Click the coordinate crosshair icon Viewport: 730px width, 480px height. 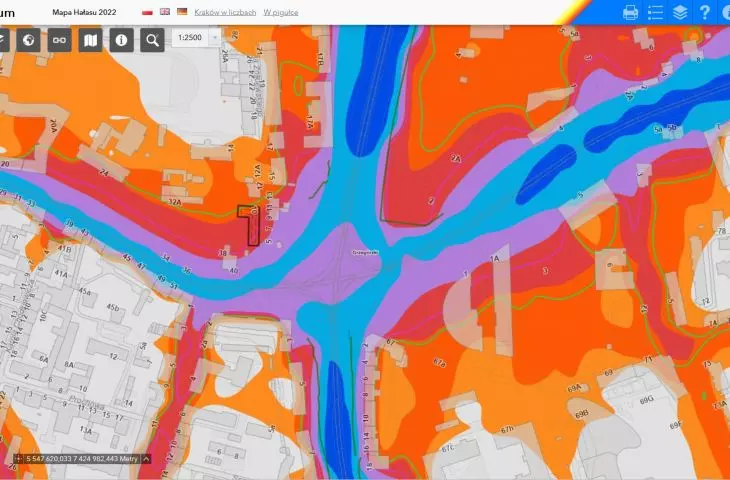click(x=19, y=459)
